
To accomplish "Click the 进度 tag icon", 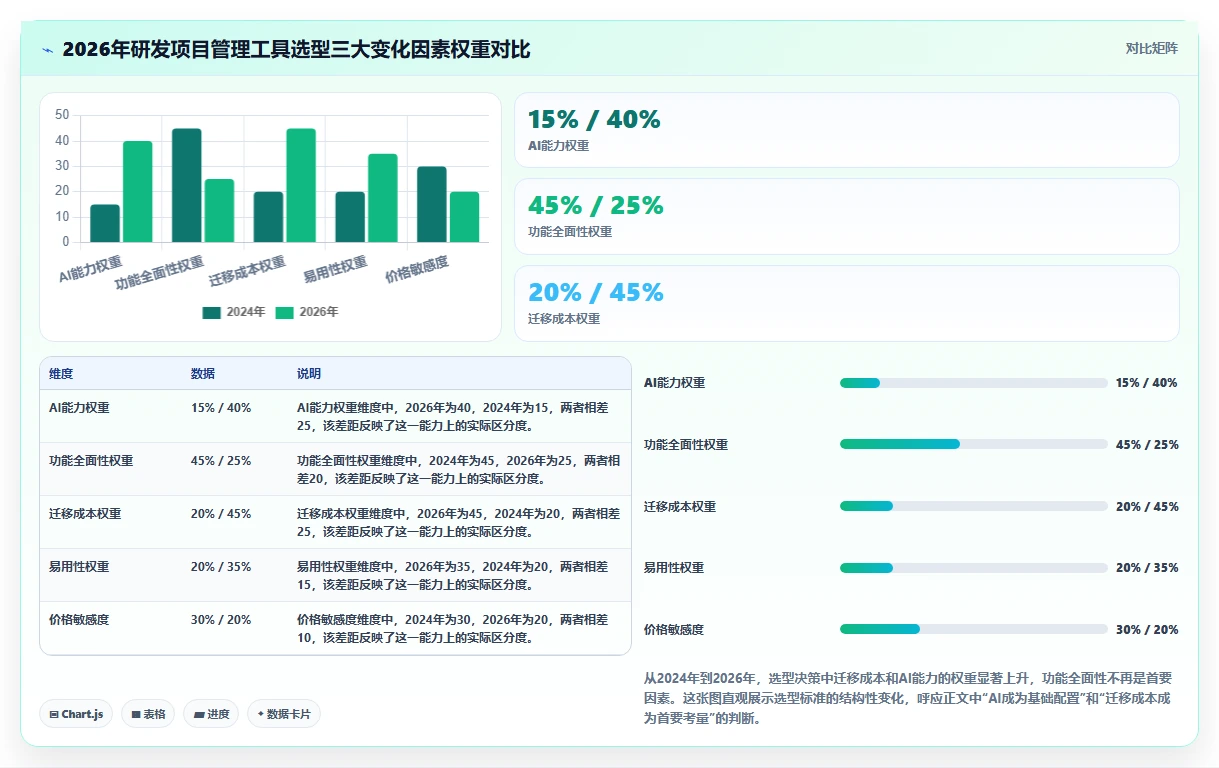I will 199,714.
